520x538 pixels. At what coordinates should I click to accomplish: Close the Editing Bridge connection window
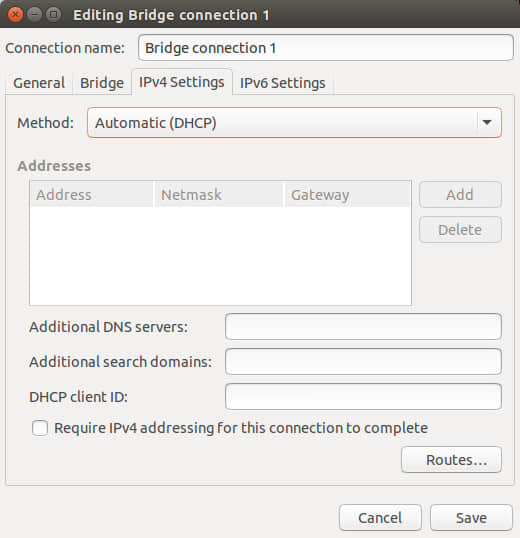[15, 14]
